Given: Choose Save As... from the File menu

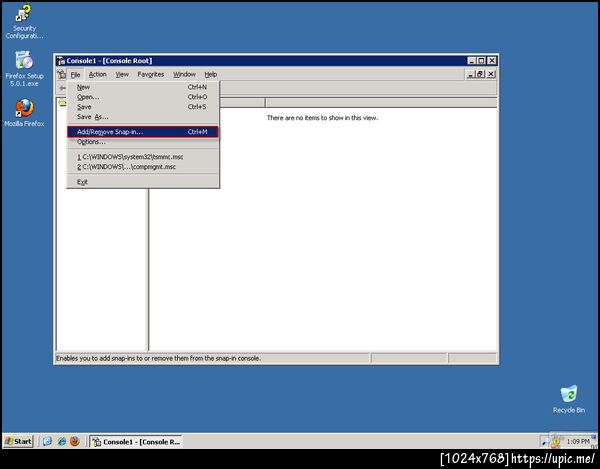Looking at the screenshot, I should pos(143,117).
